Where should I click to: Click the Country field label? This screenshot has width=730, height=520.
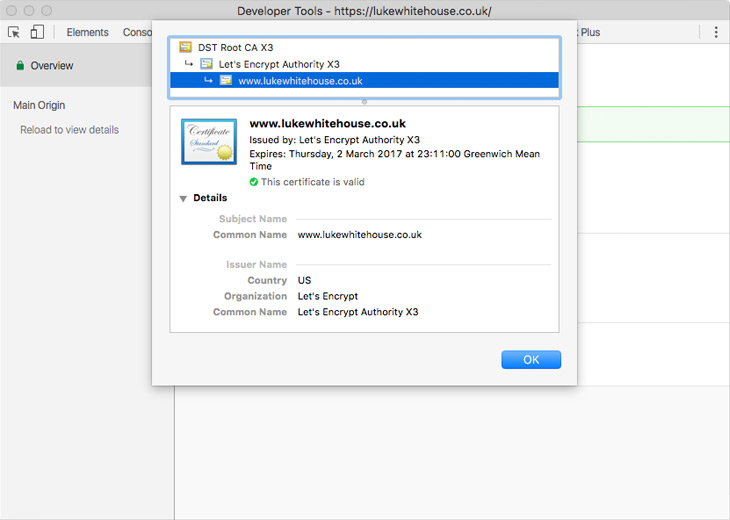point(267,280)
